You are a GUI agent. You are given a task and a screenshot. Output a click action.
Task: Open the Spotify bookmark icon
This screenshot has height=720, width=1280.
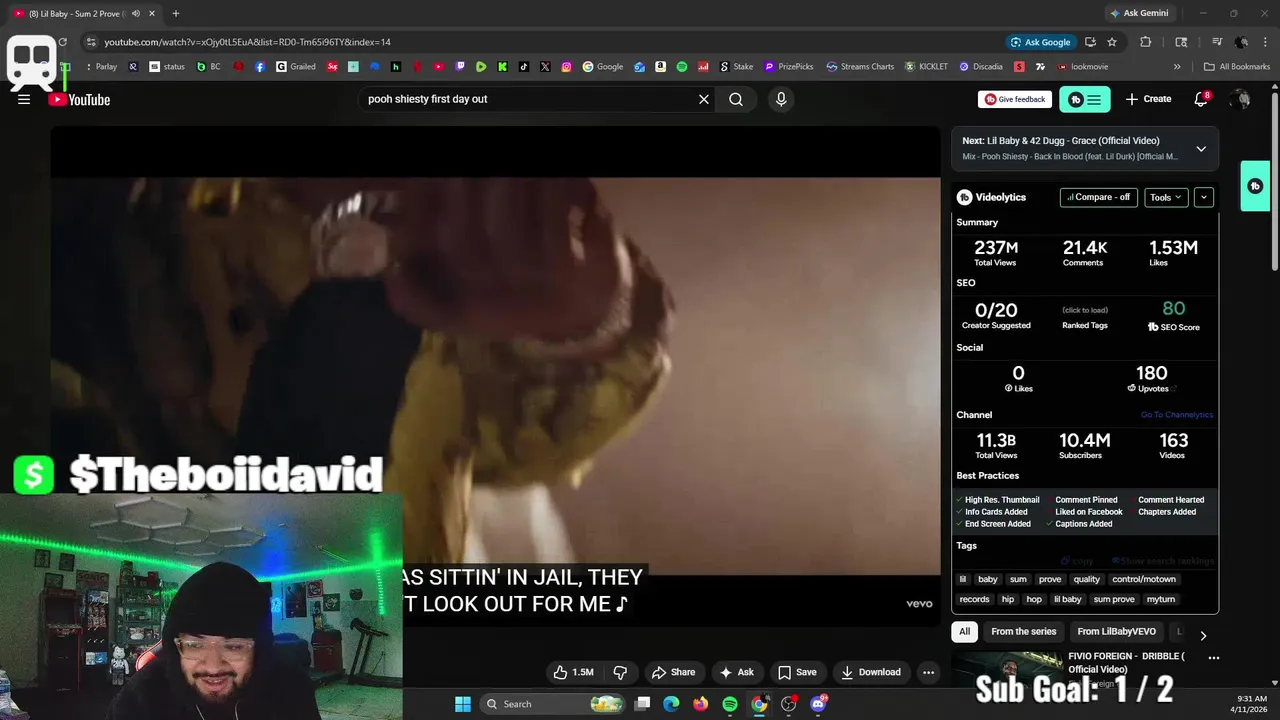(682, 67)
